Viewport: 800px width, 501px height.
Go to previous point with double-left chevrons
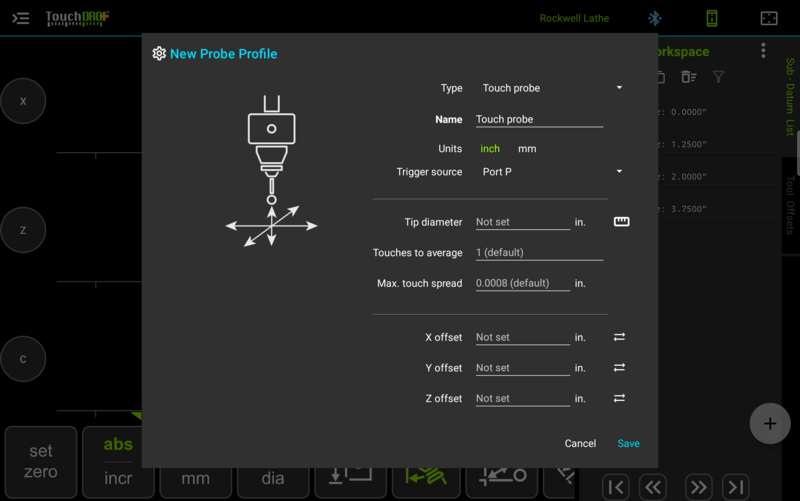tap(653, 487)
